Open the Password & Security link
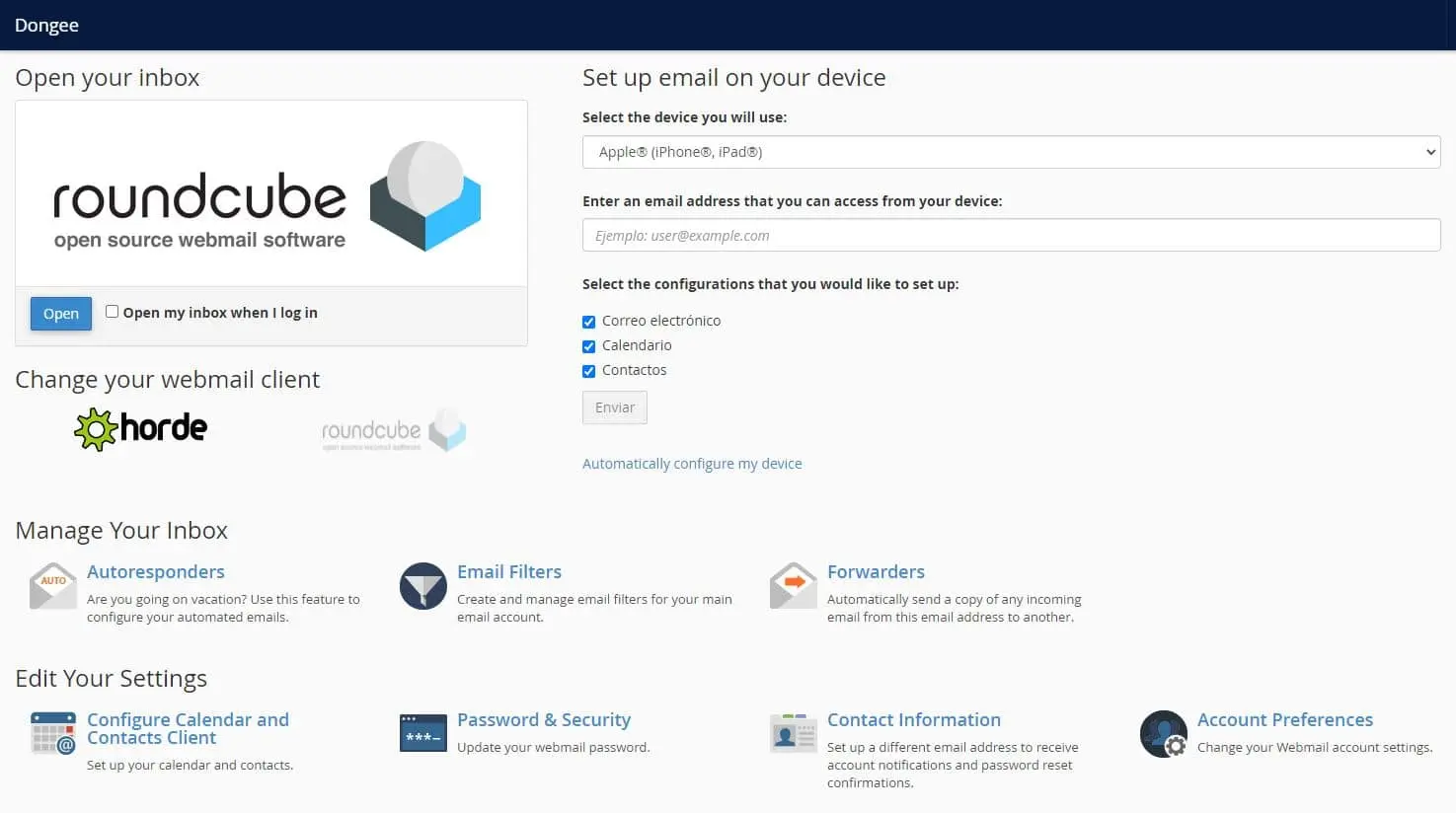 (x=544, y=720)
